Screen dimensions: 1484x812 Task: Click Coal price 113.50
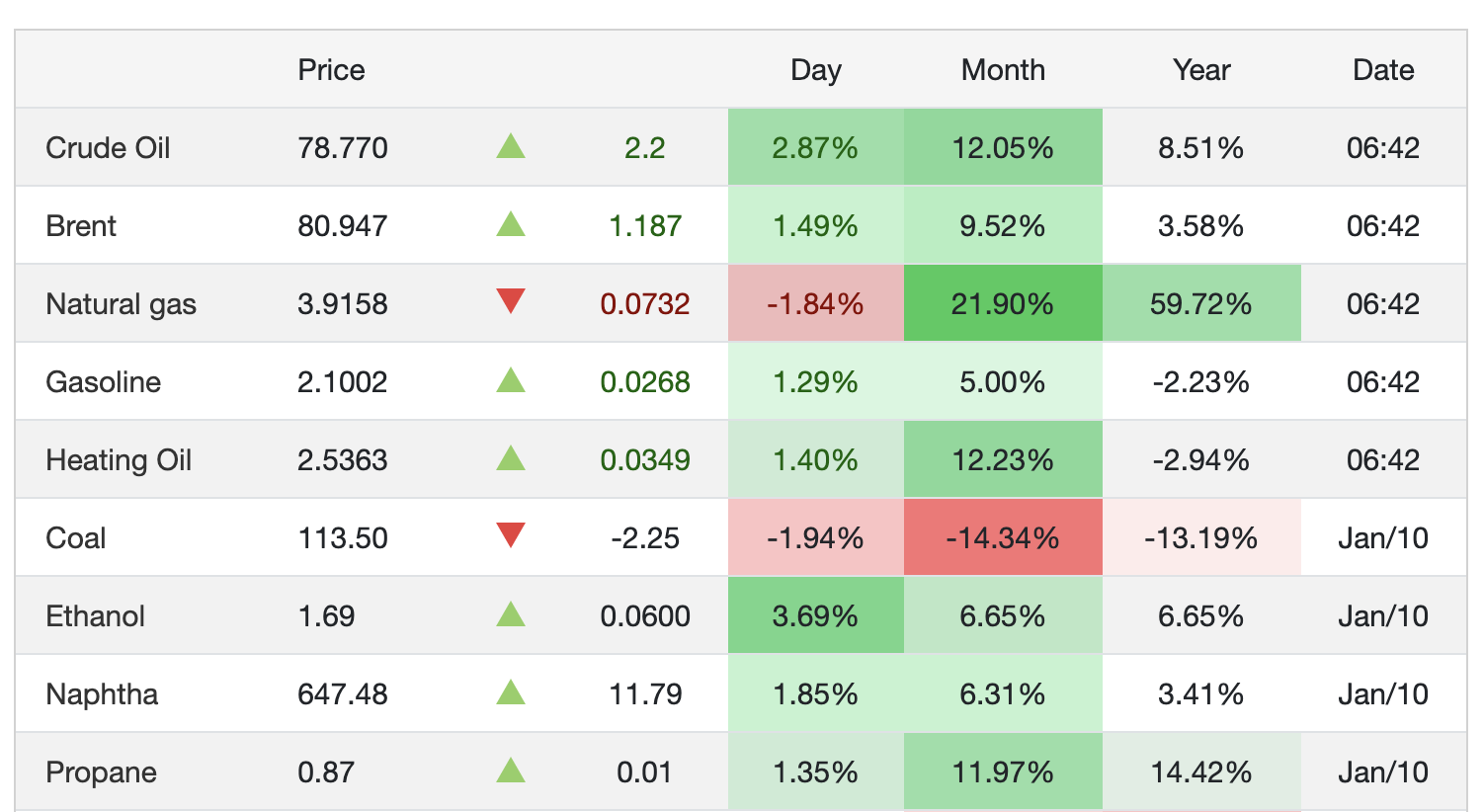coord(343,538)
